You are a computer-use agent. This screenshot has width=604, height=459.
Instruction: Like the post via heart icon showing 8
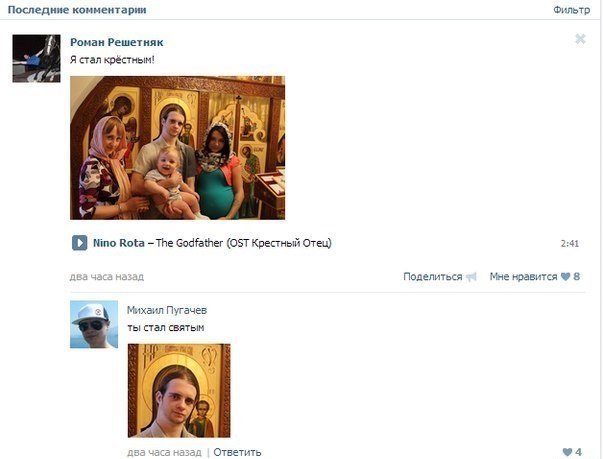point(565,276)
